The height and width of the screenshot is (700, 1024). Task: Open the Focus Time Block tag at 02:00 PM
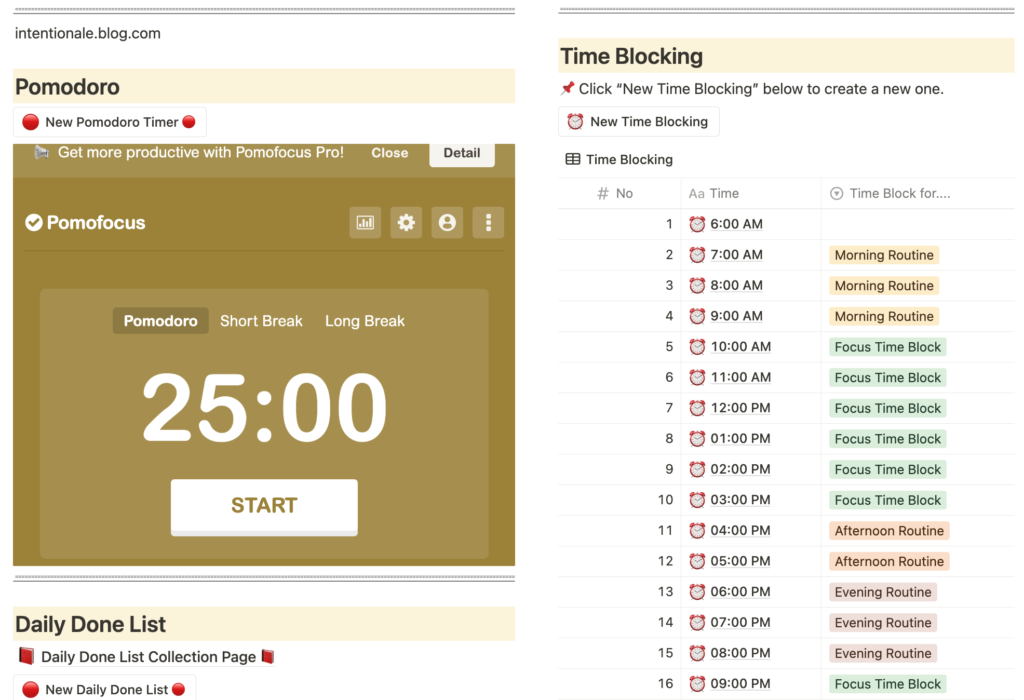[x=888, y=470]
